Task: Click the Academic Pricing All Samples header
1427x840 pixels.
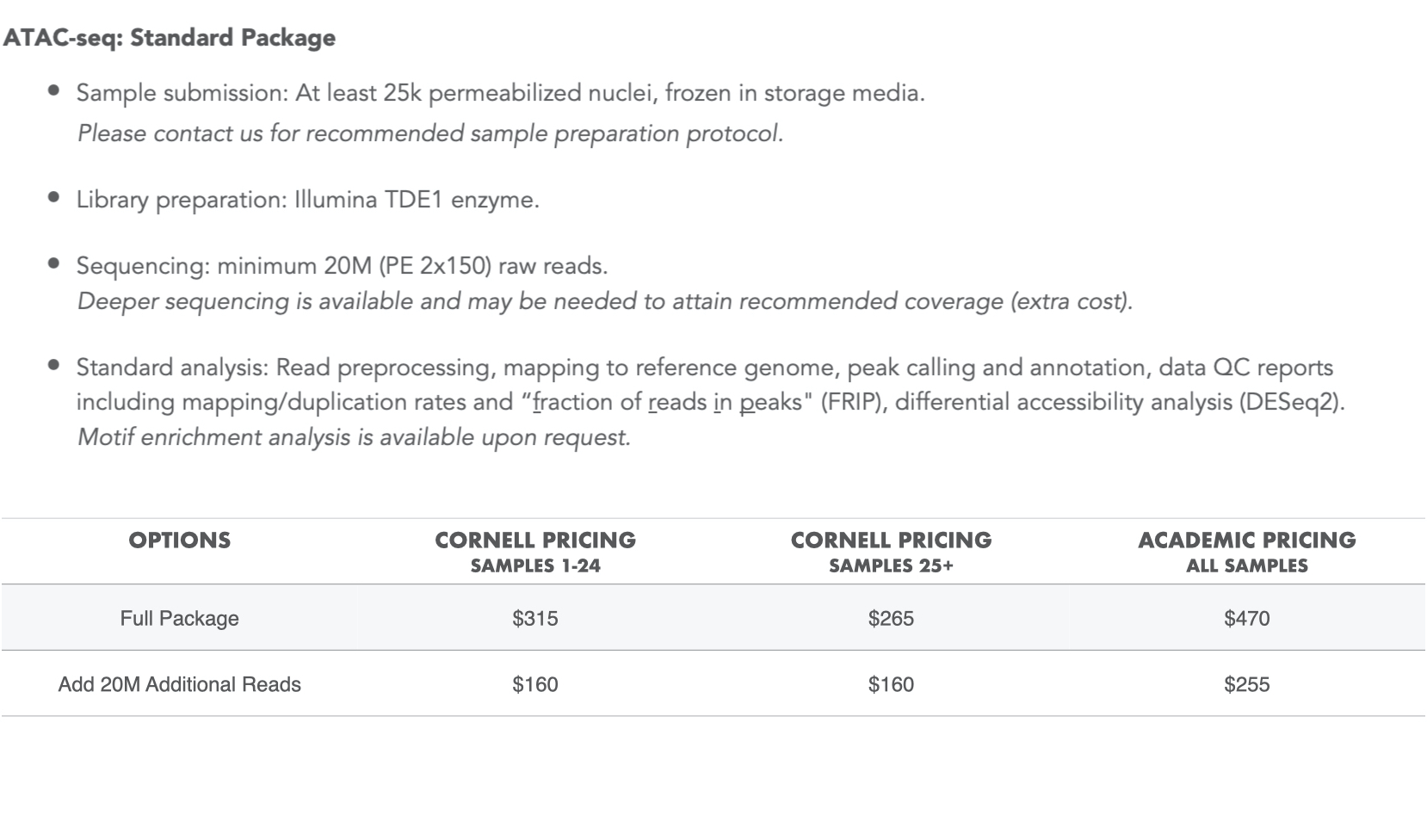Action: point(1246,551)
